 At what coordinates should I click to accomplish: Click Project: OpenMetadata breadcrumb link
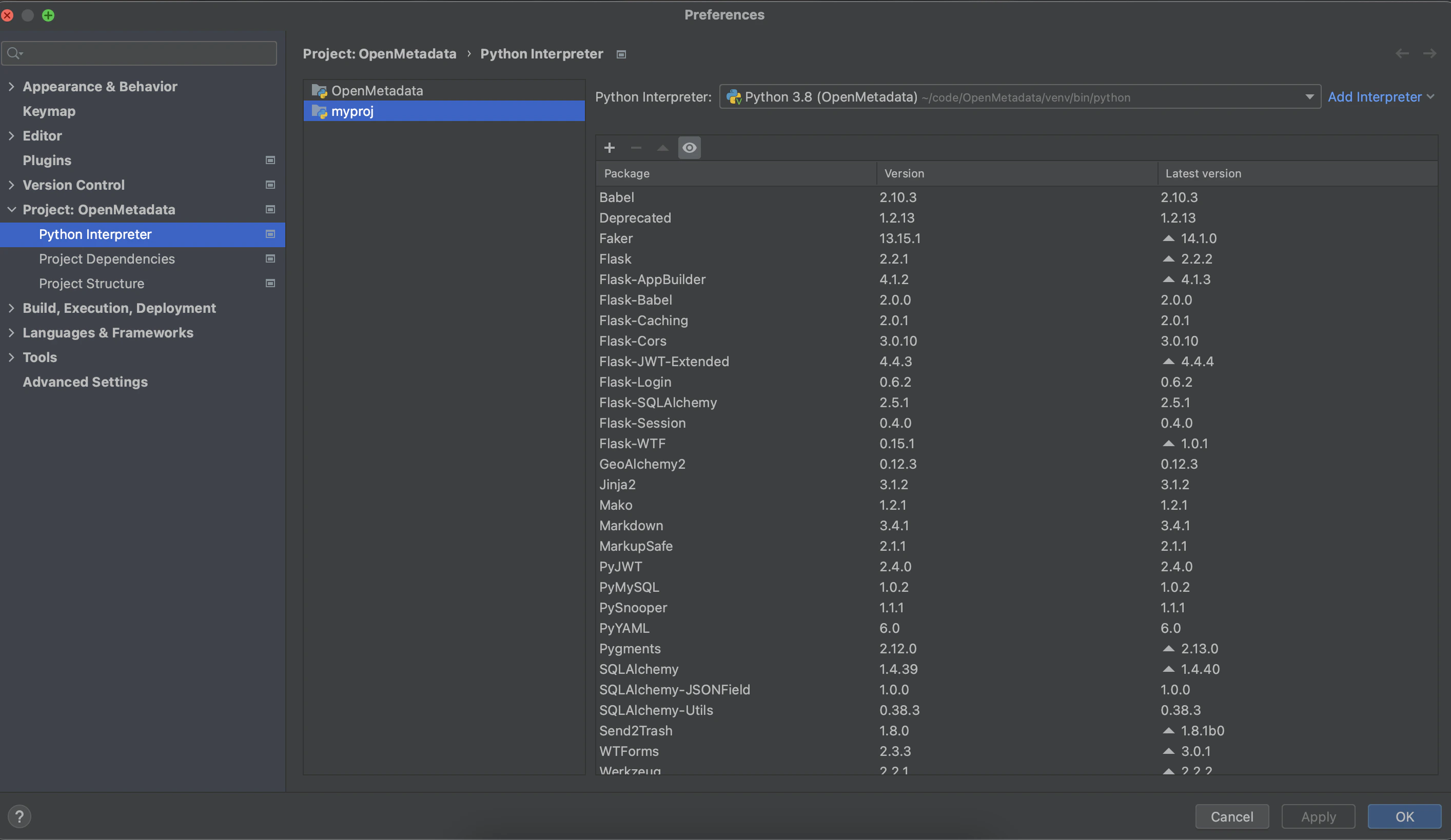[x=380, y=53]
